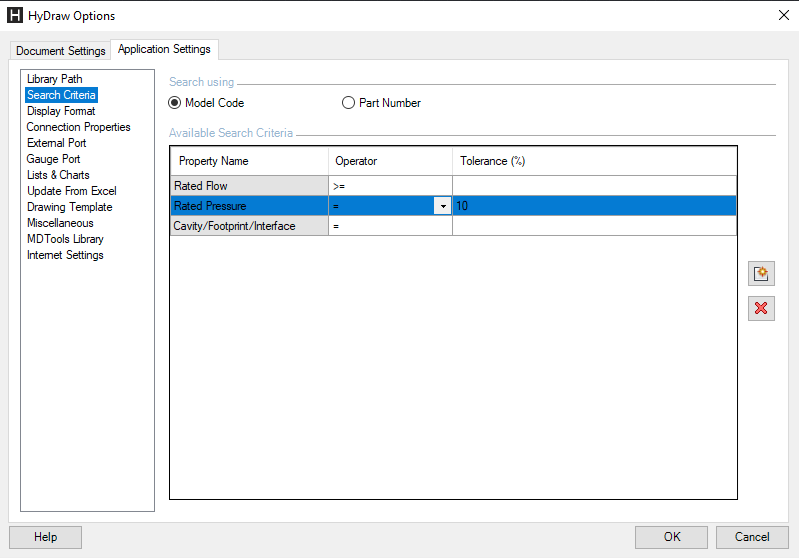
Task: Click the HyDraw logo icon in title bar
Action: coord(15,15)
